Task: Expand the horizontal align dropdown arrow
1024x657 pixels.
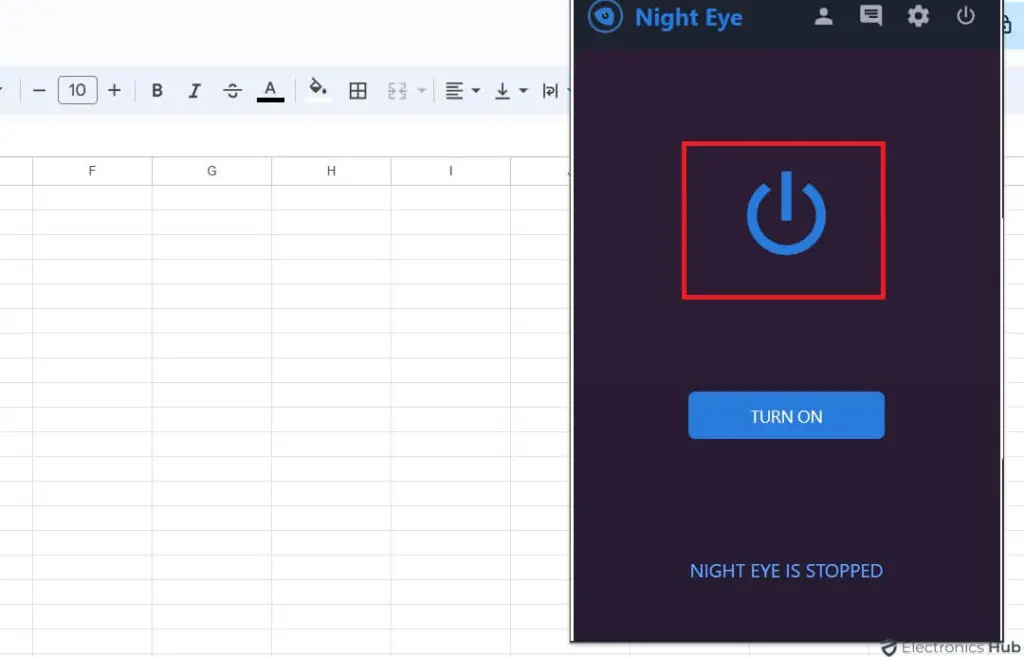Action: (x=475, y=90)
